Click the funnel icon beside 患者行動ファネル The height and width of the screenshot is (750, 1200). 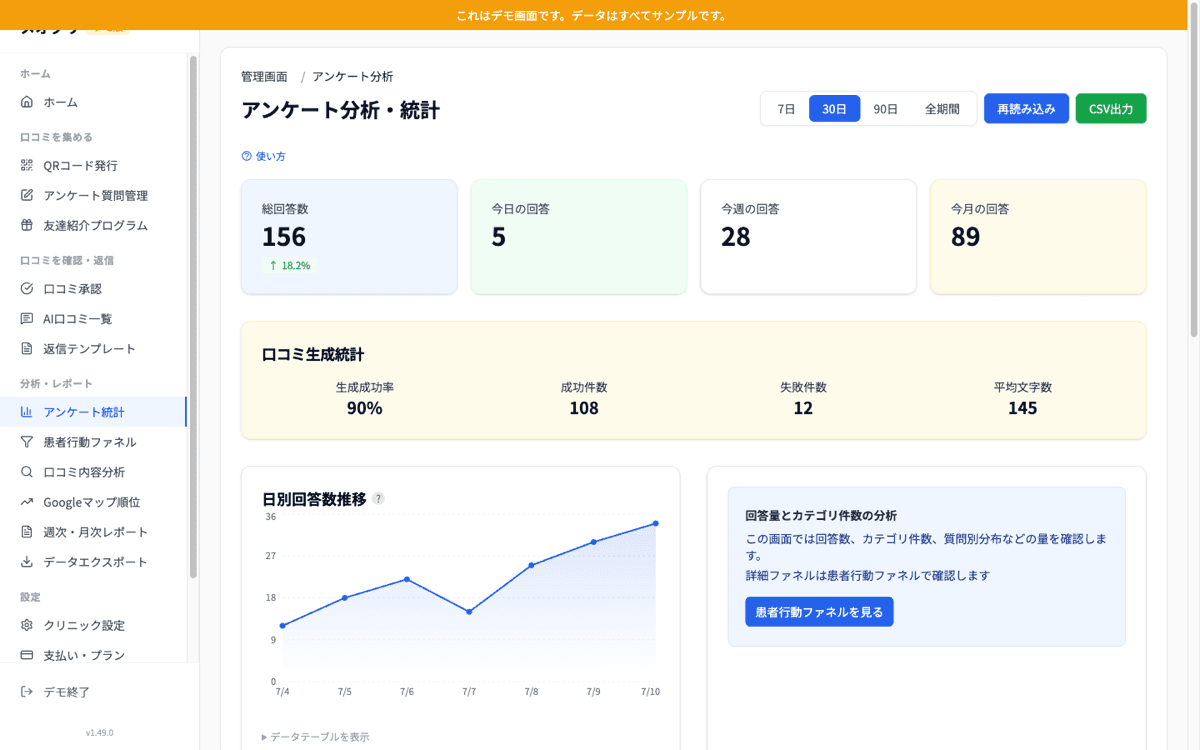[27, 442]
